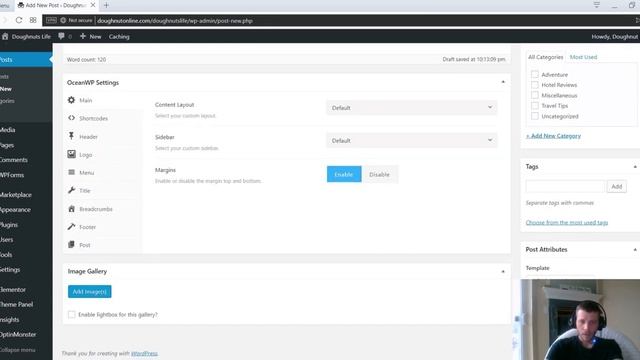Open the Menu bars icon
This screenshot has height=360, width=640.
71,172
